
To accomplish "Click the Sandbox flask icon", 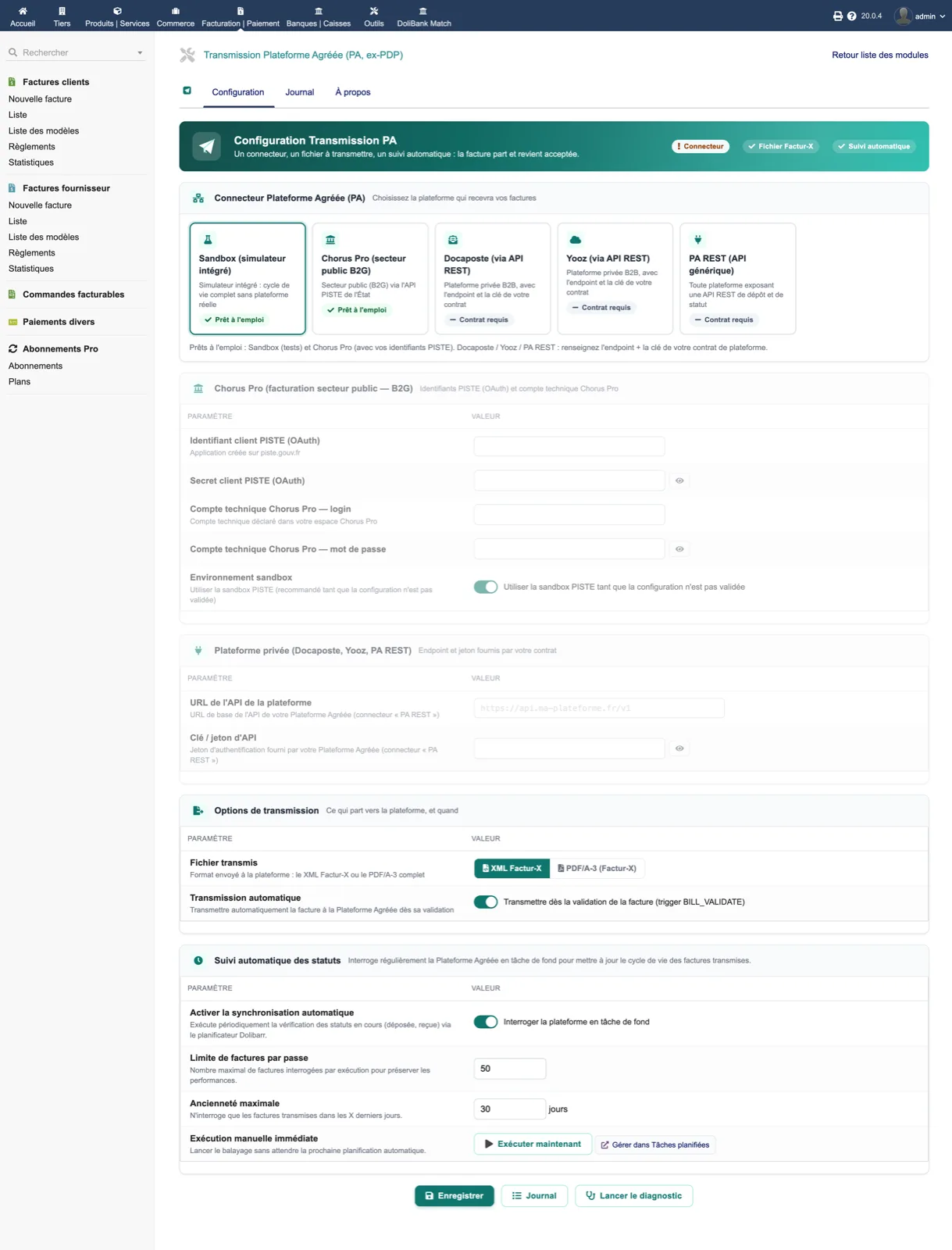I will 208,240.
